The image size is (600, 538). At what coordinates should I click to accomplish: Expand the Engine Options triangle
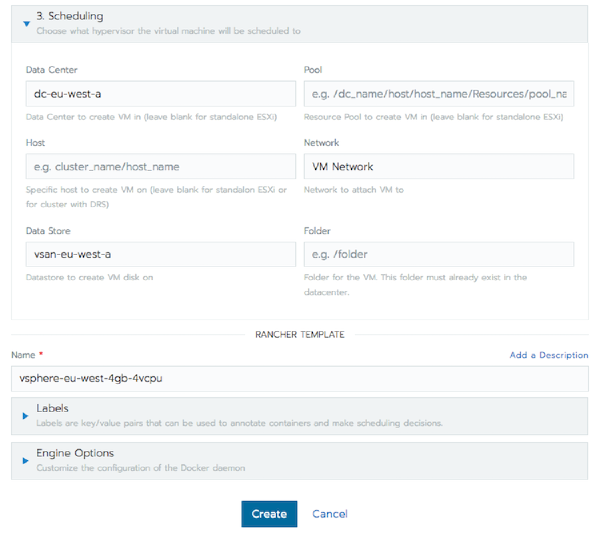coord(26,460)
